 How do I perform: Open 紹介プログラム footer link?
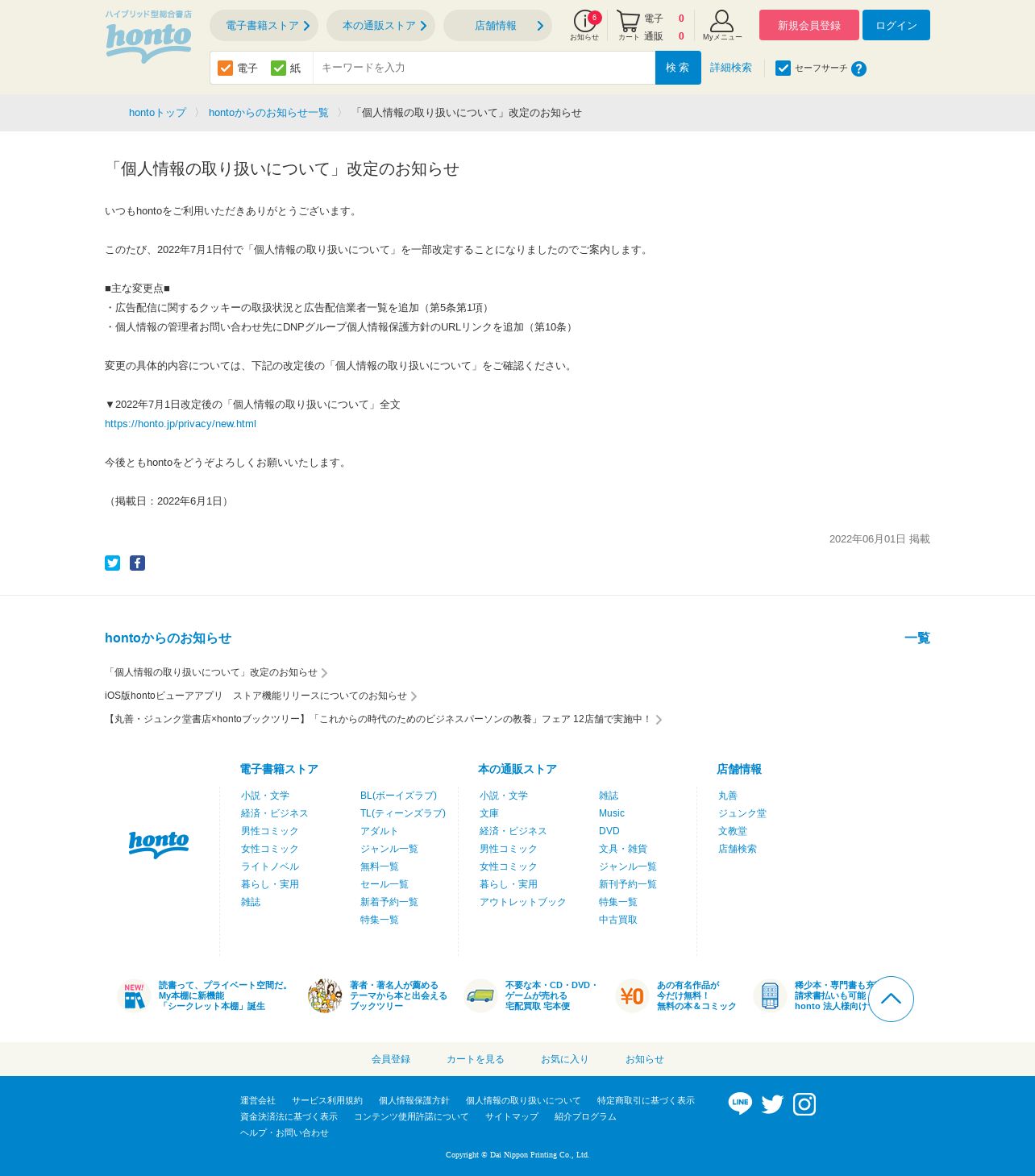click(585, 1117)
